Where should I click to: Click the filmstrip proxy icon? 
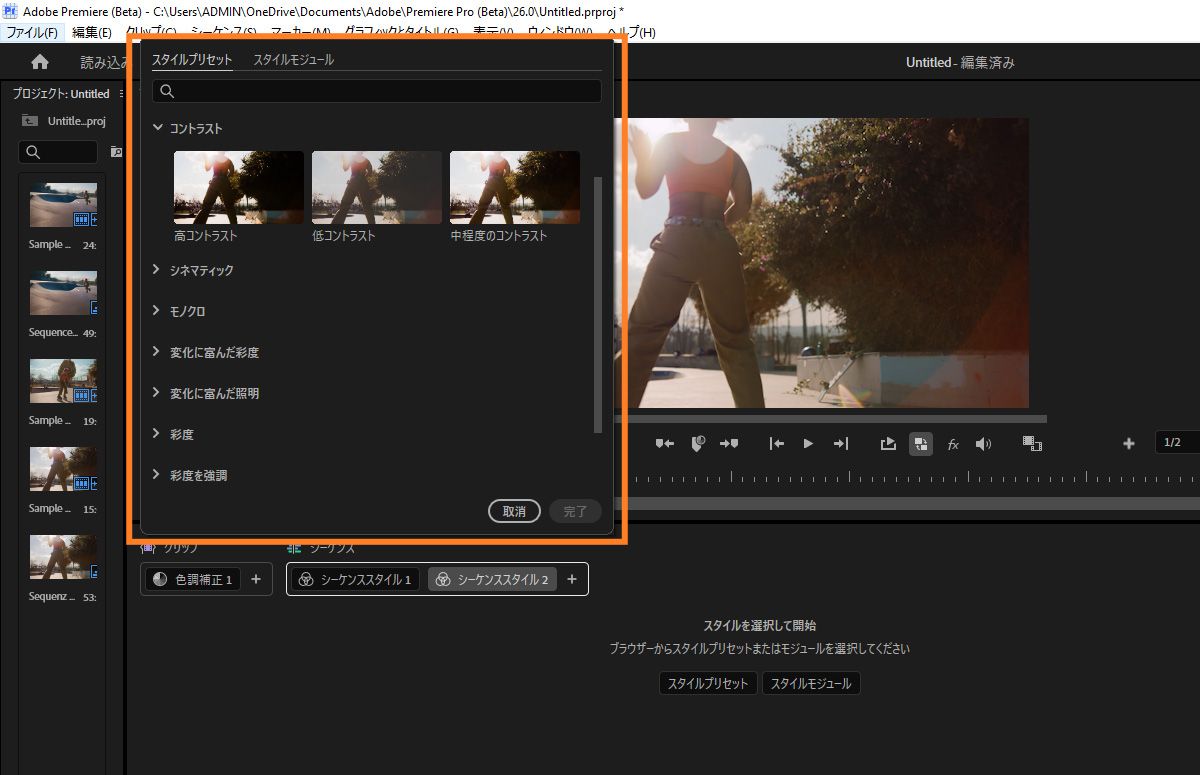1033,444
